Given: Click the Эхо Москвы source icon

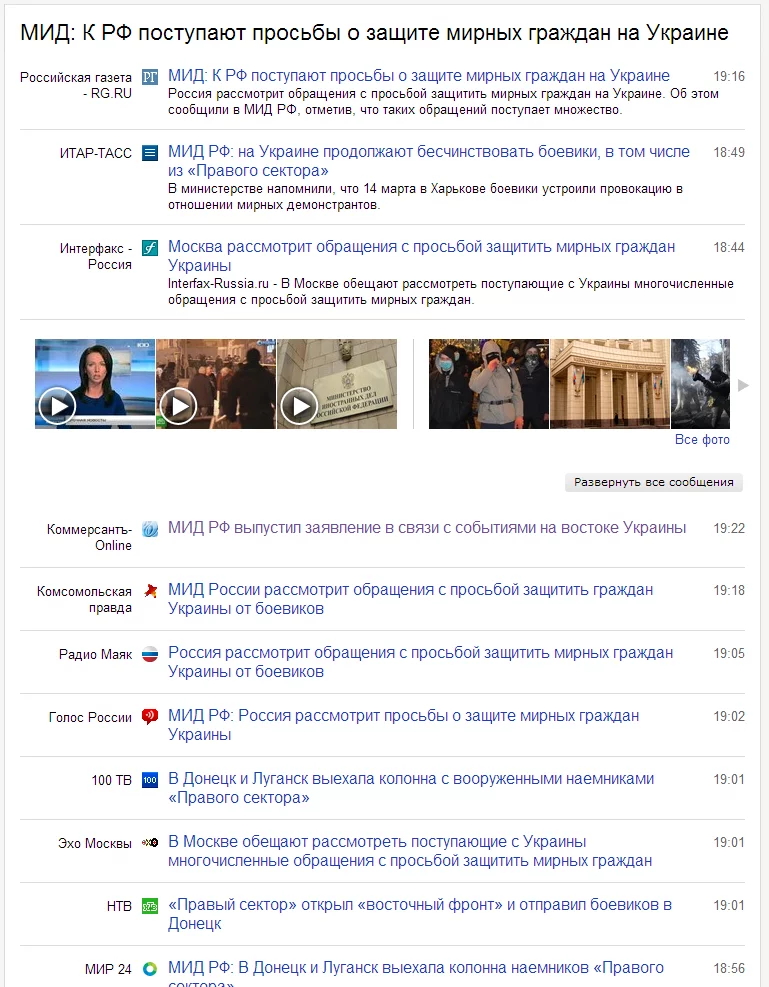Looking at the screenshot, I should pyautogui.click(x=150, y=843).
